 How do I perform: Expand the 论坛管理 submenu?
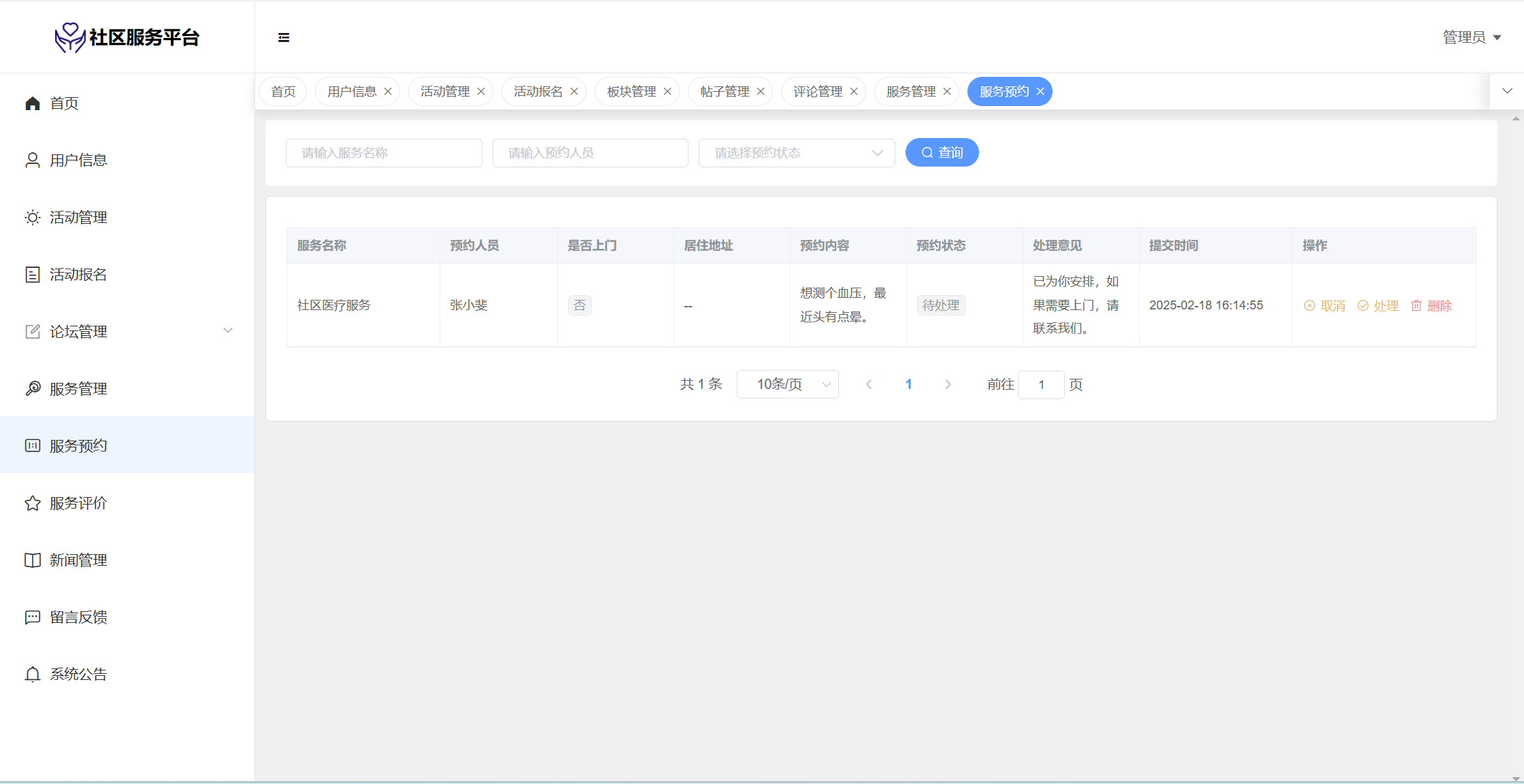228,331
